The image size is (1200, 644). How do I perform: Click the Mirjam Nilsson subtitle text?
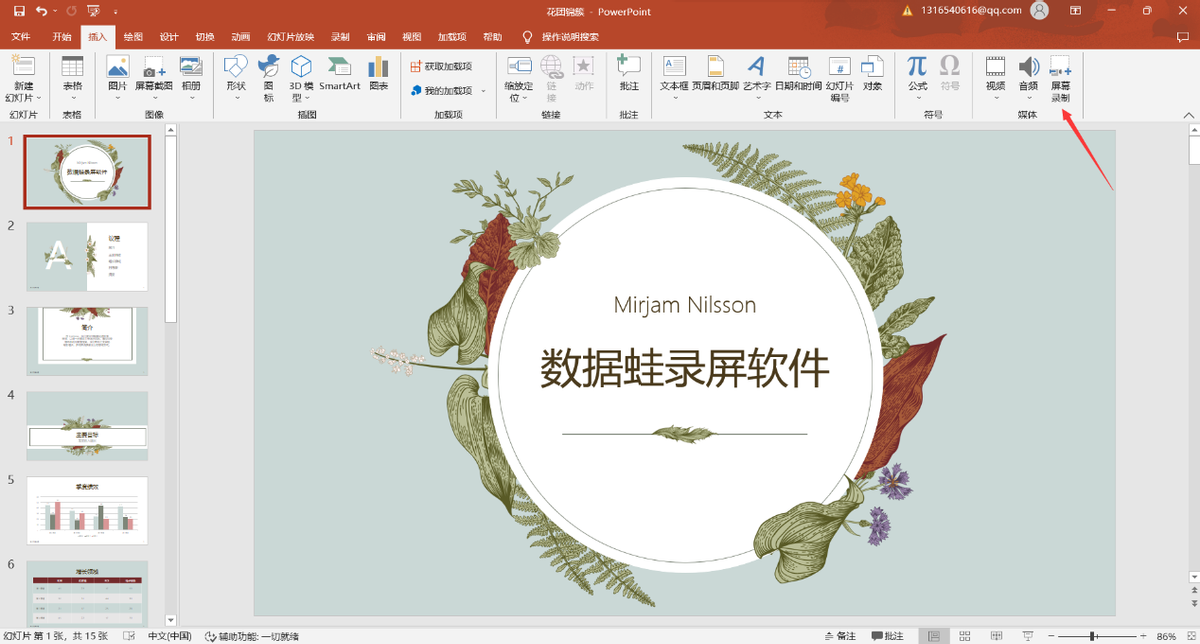685,305
